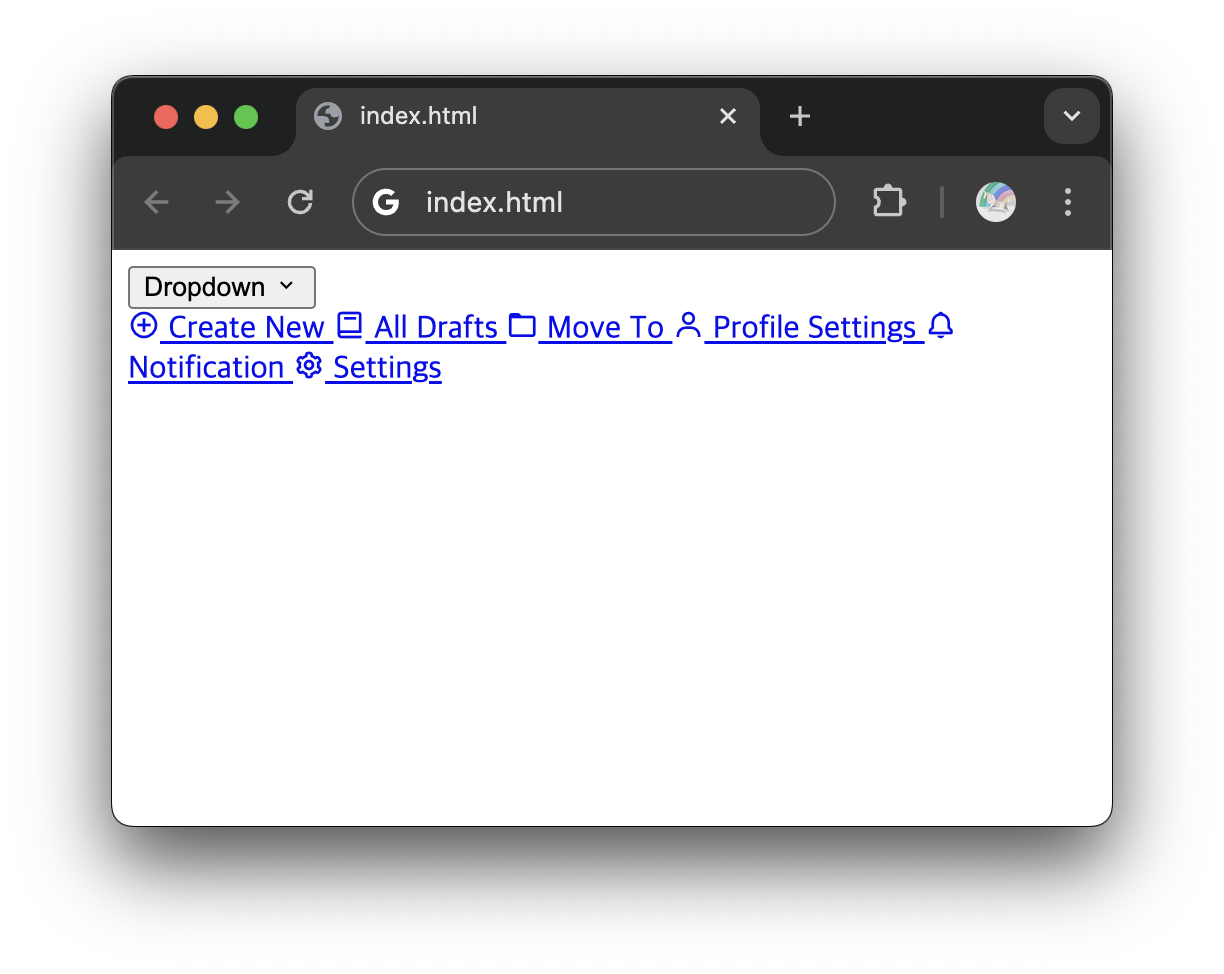This screenshot has width=1224, height=974.
Task: Go forward with the browser forward arrow
Action: pos(228,203)
